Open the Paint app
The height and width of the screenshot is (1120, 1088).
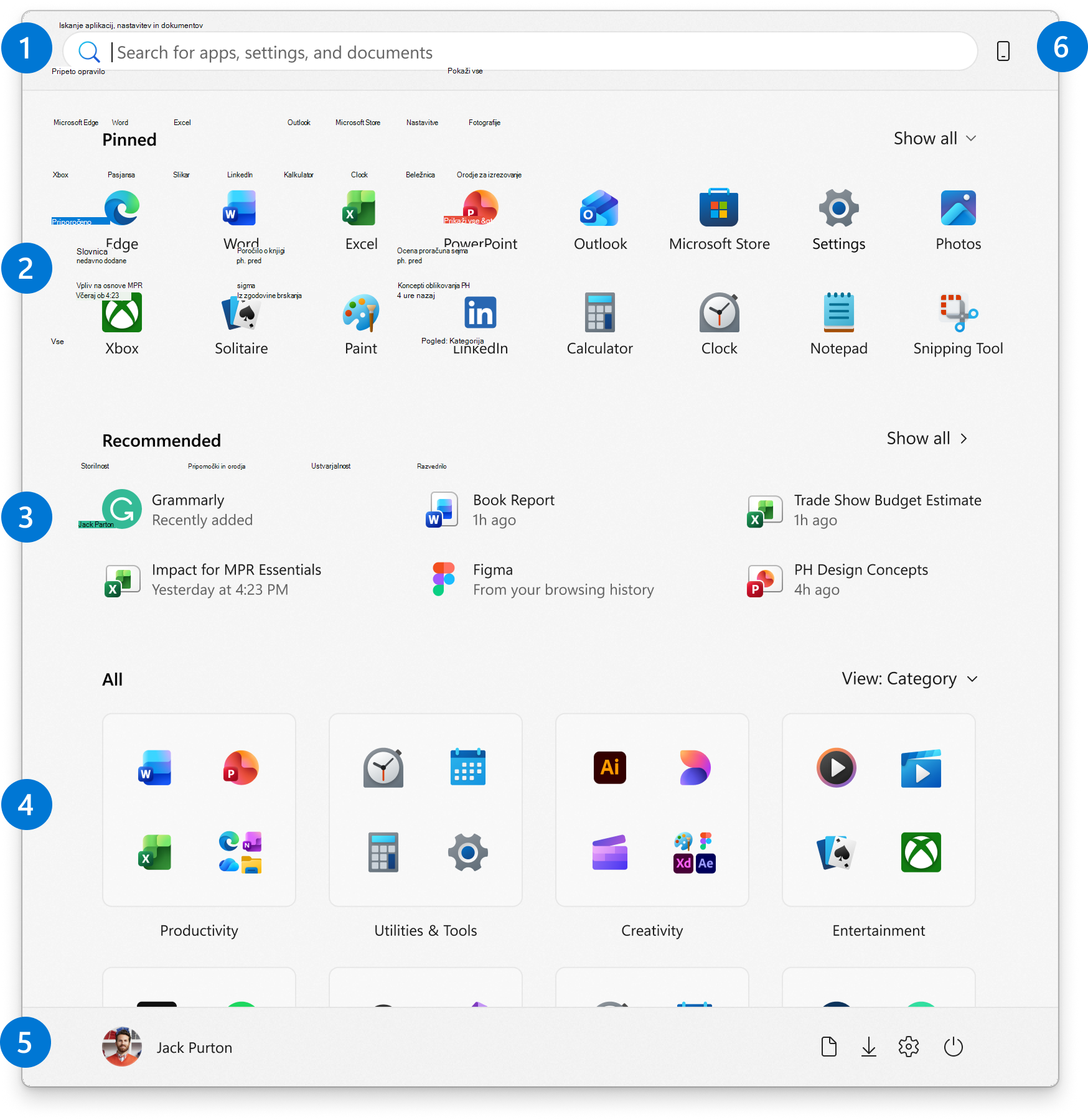coord(360,313)
